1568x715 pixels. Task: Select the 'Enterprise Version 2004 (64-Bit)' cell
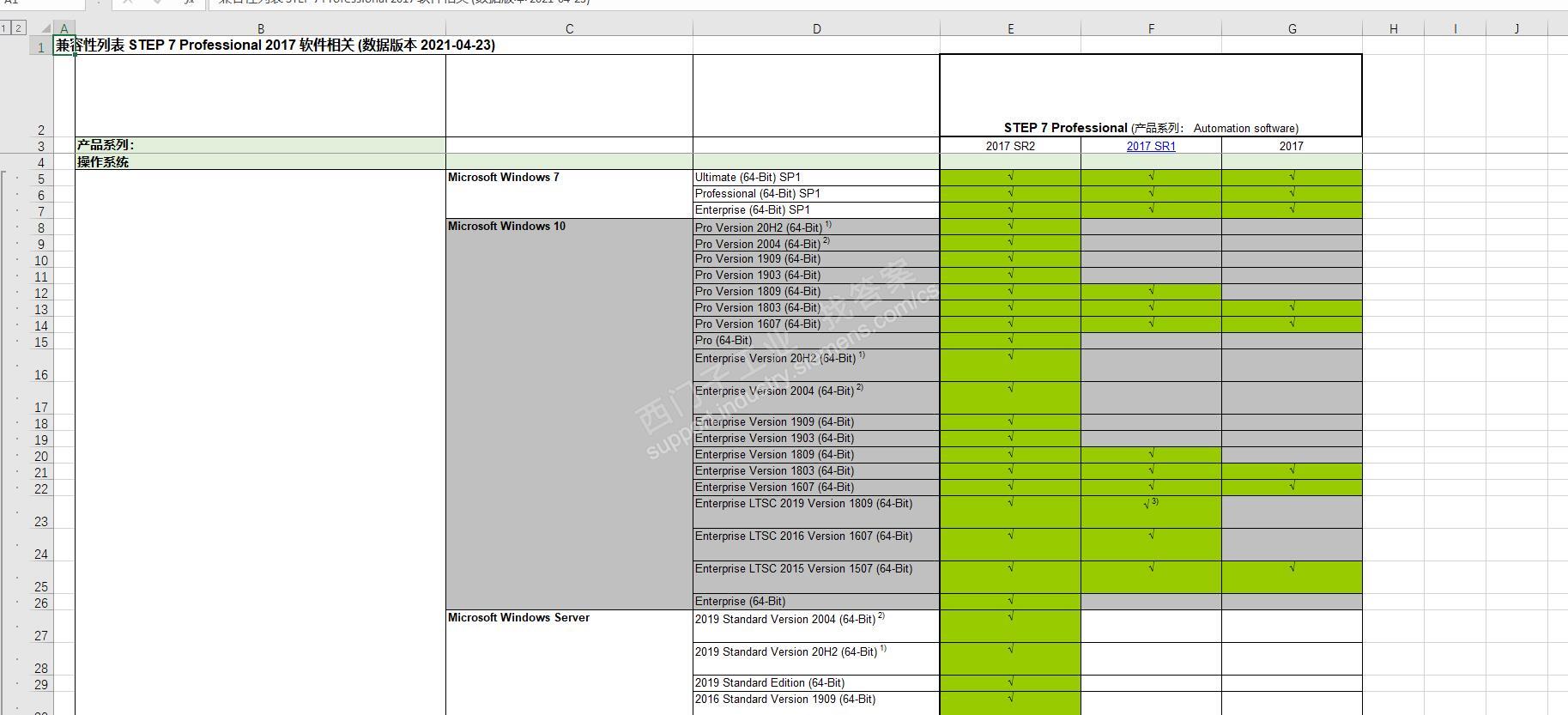tap(816, 398)
